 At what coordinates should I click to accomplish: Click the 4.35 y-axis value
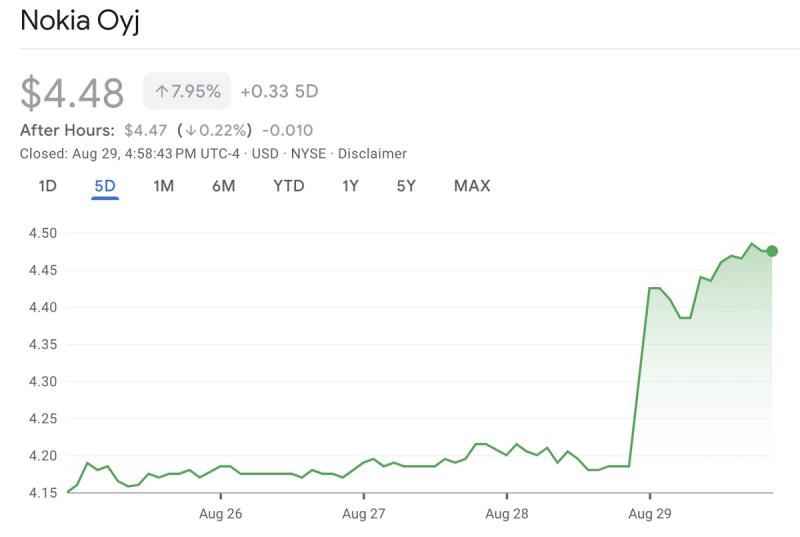point(43,344)
